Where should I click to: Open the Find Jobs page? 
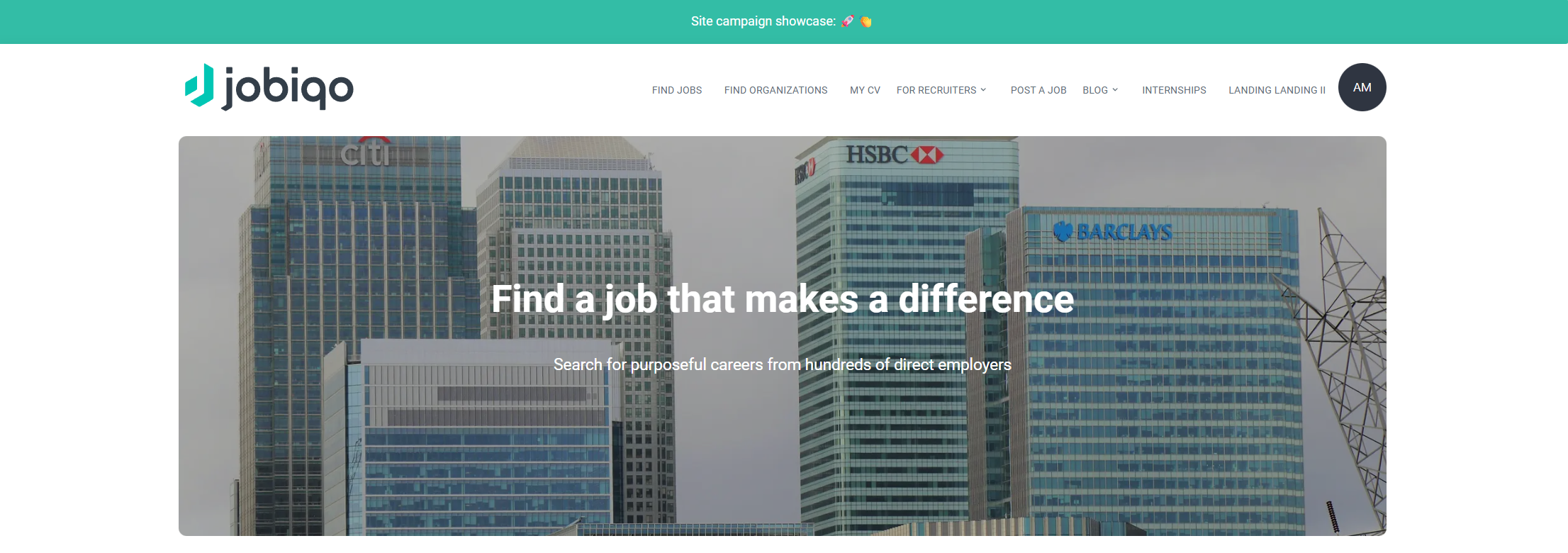pyautogui.click(x=677, y=90)
